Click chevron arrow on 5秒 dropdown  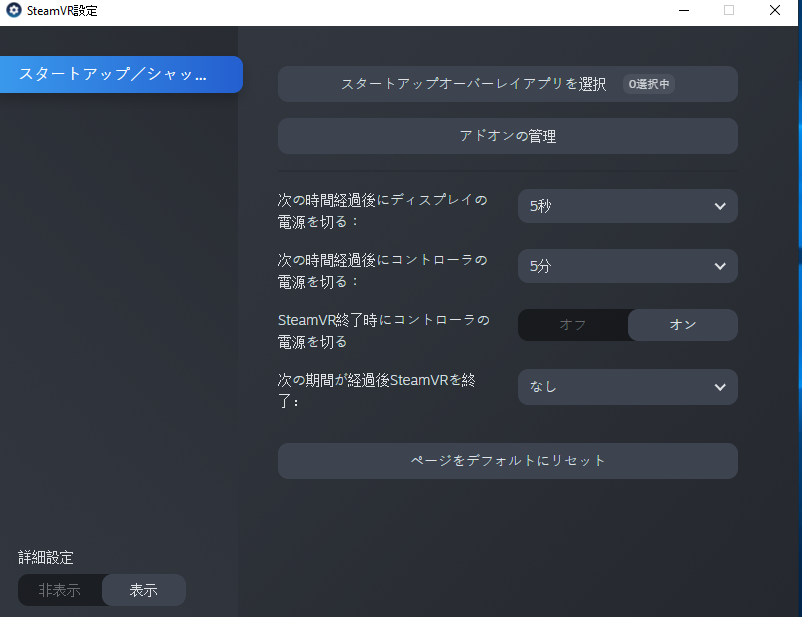click(720, 206)
